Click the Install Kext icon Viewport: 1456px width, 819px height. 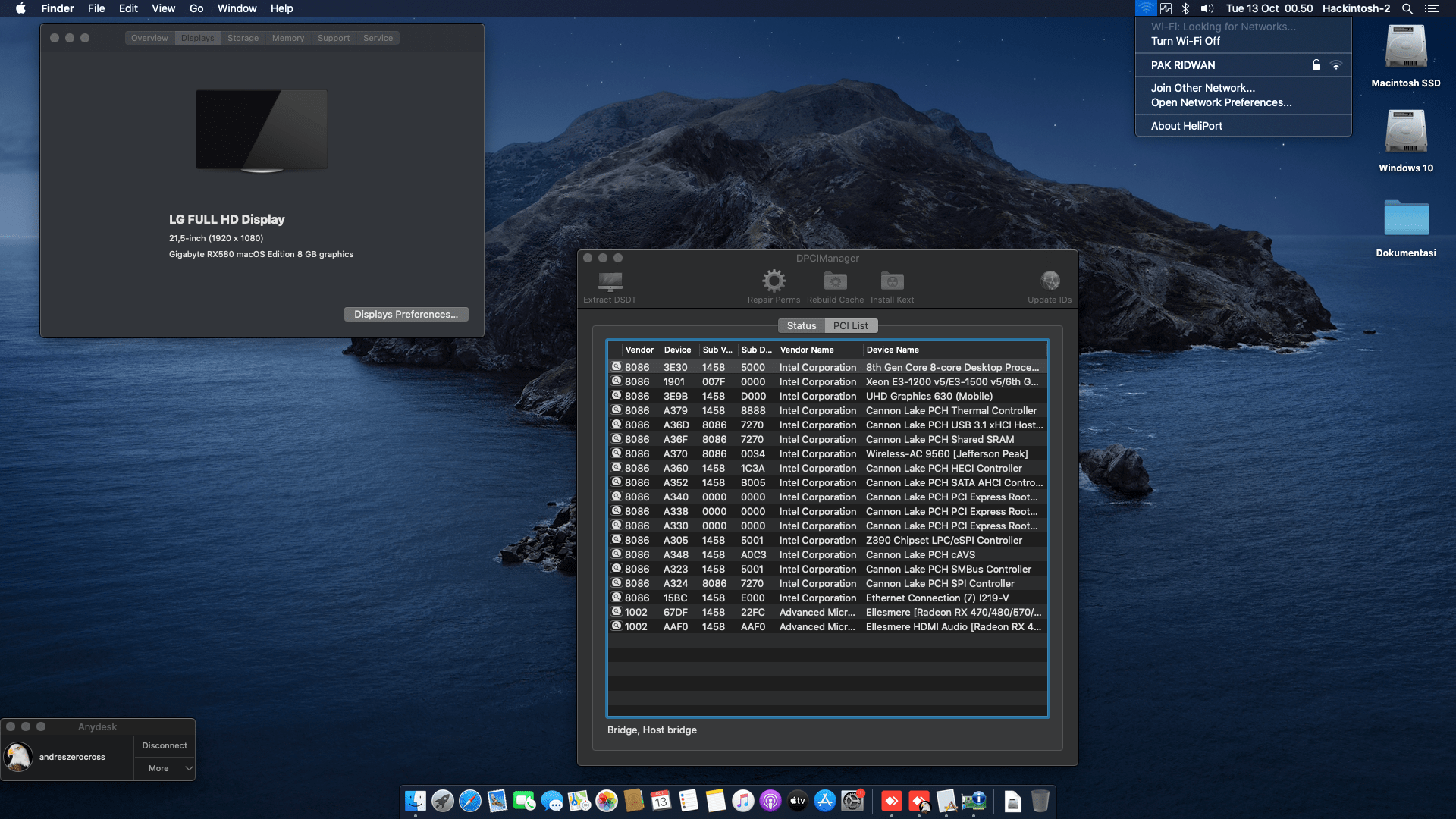pyautogui.click(x=892, y=281)
